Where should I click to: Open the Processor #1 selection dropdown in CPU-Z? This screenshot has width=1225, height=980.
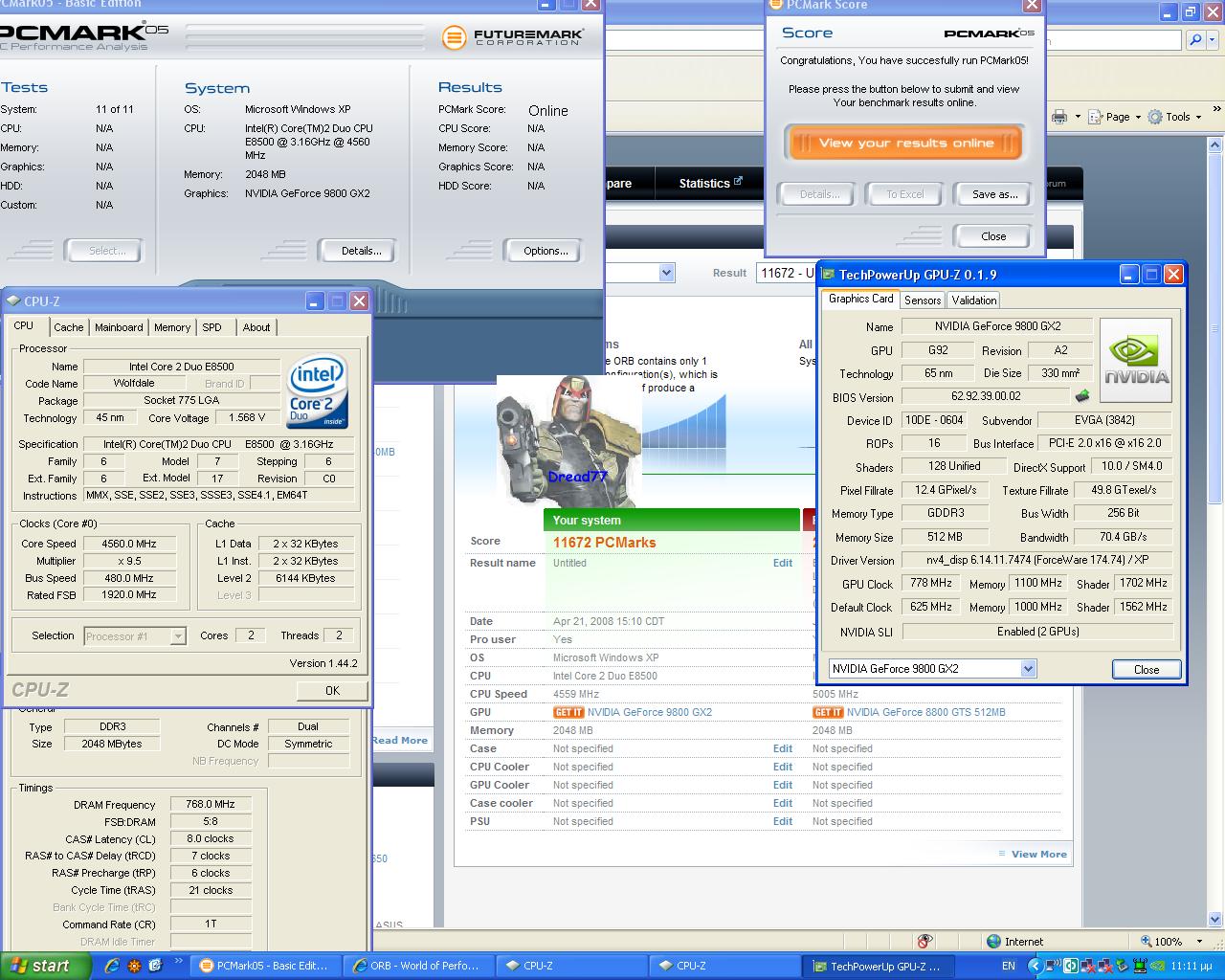pyautogui.click(x=177, y=635)
